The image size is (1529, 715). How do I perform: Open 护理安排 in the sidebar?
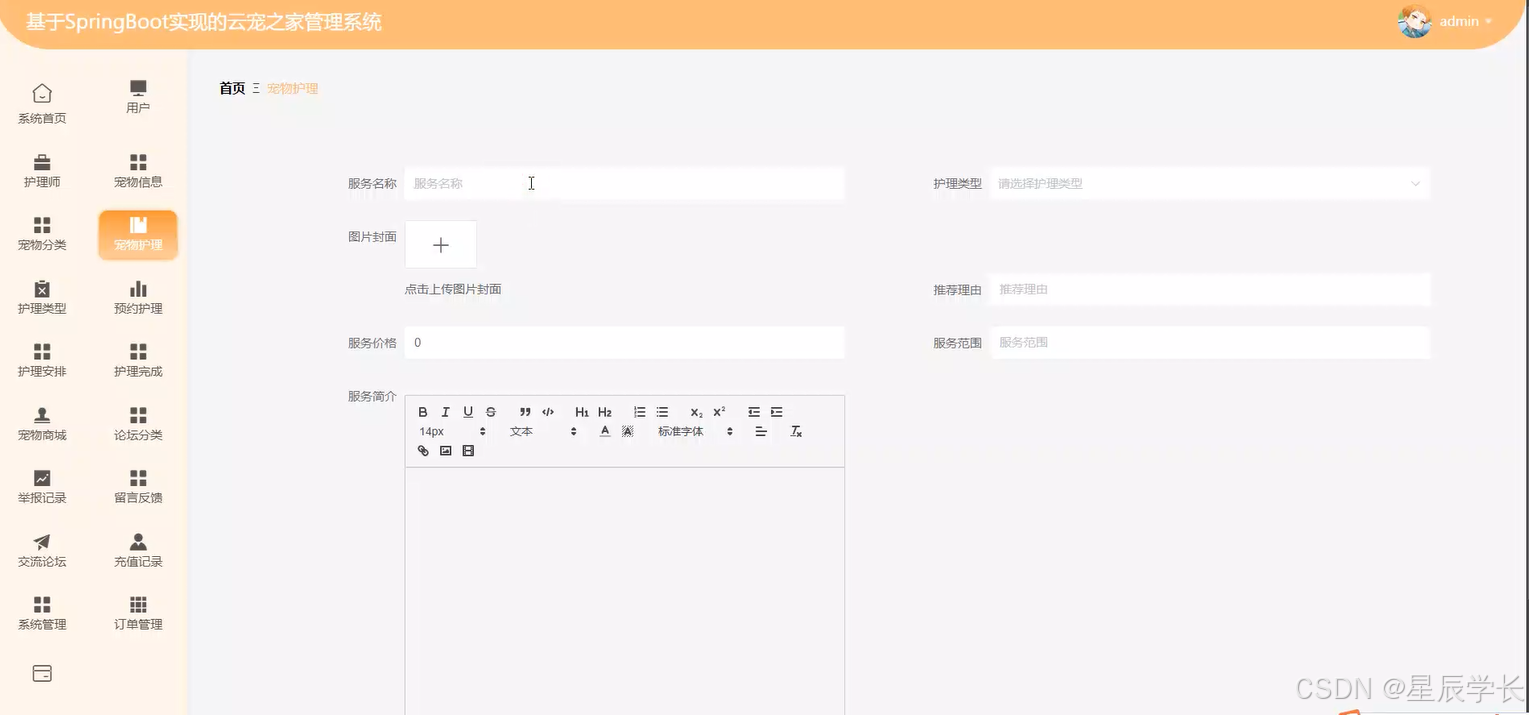pyautogui.click(x=42, y=361)
